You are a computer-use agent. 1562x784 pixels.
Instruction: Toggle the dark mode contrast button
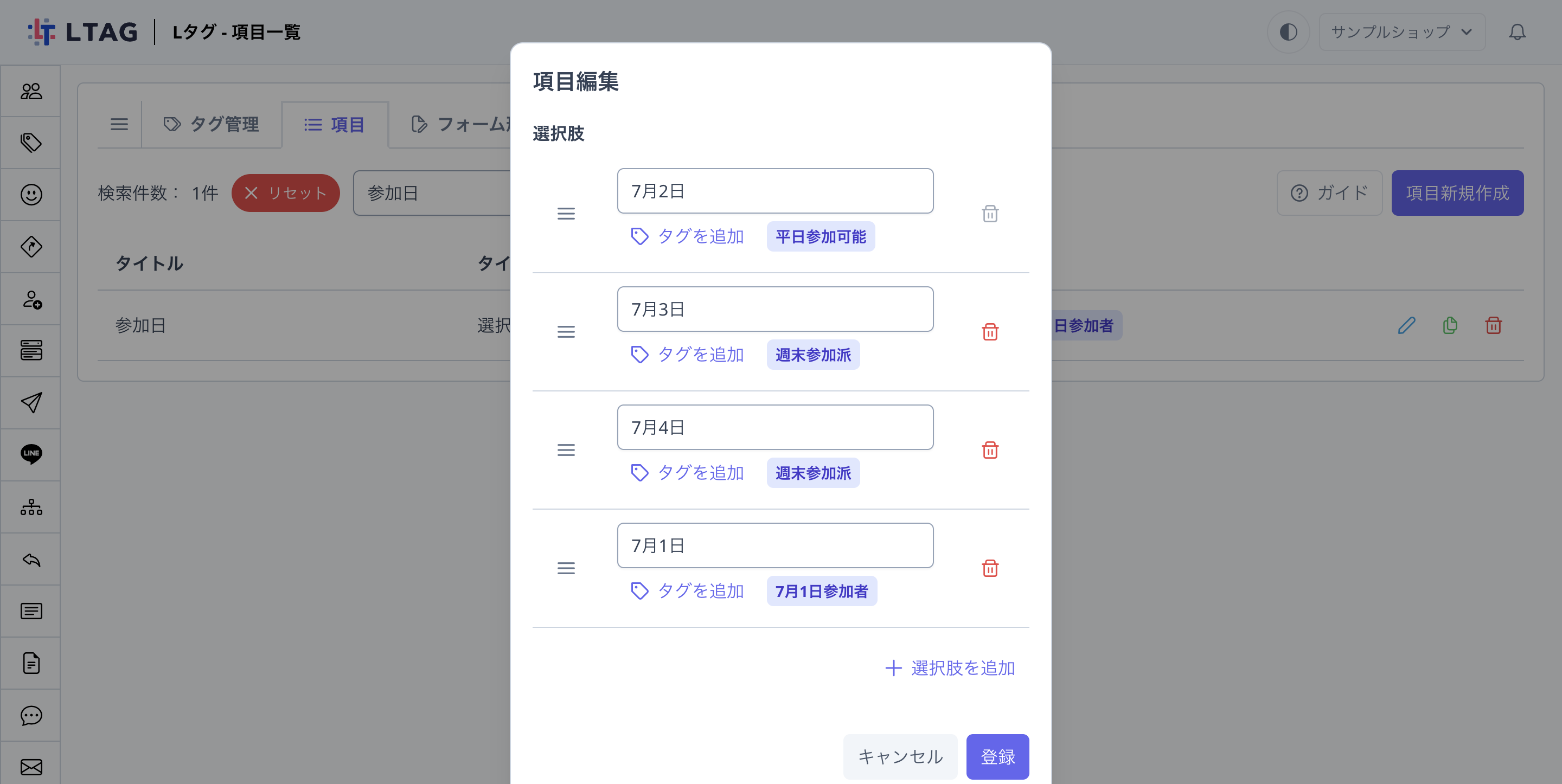pyautogui.click(x=1288, y=31)
